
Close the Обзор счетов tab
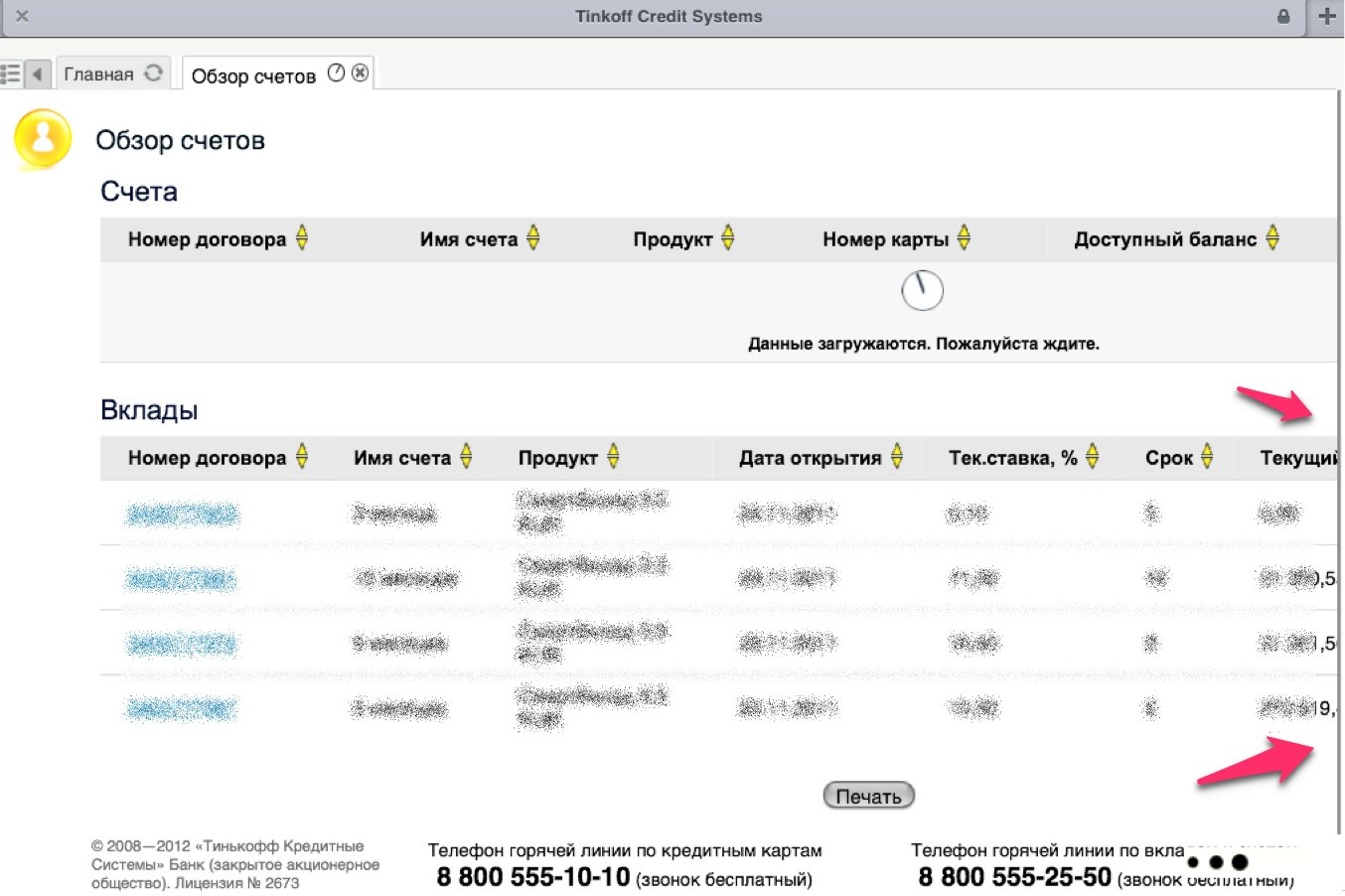point(360,73)
